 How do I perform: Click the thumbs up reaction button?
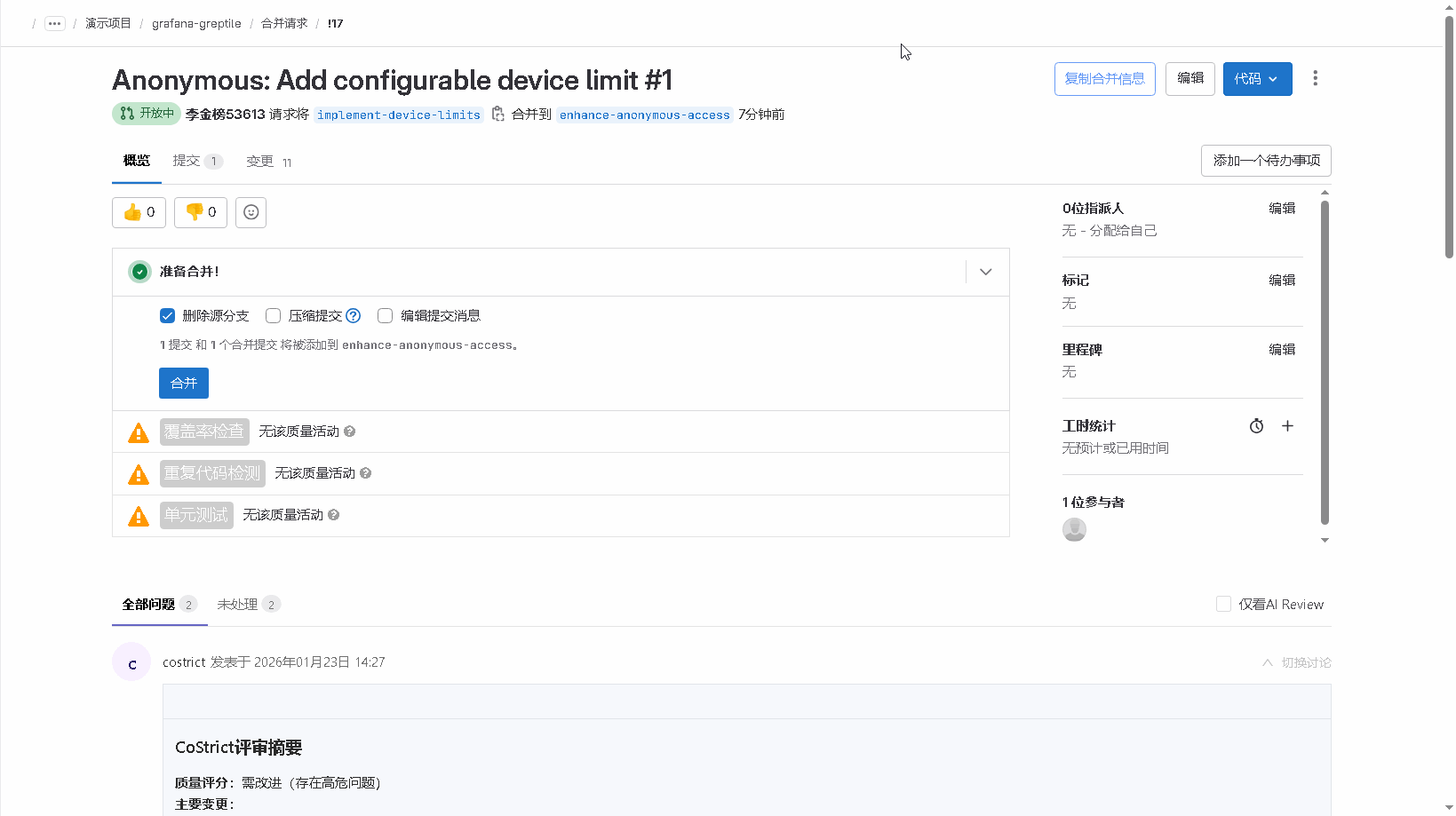(139, 212)
